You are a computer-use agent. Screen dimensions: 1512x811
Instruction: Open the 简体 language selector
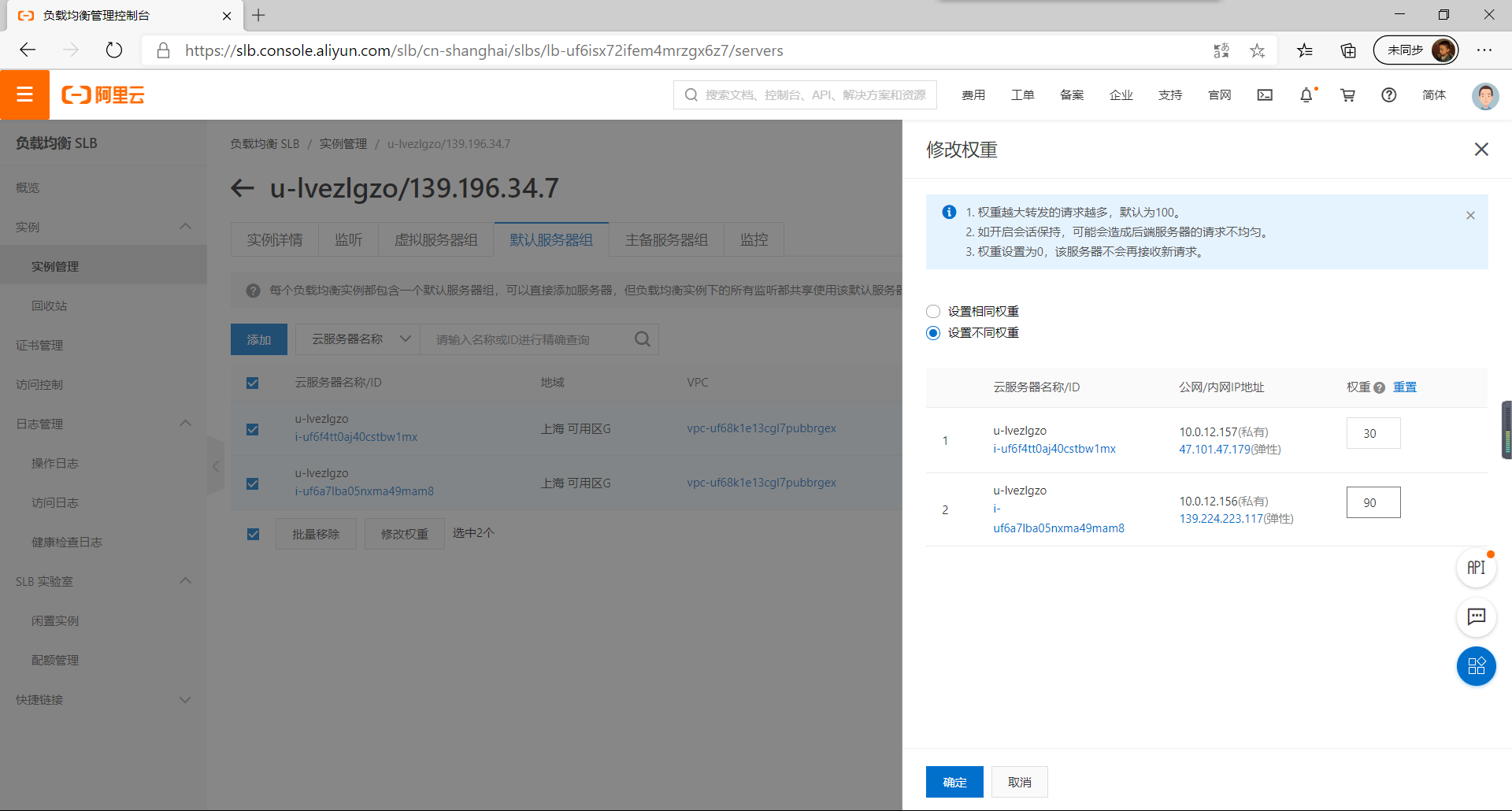click(x=1434, y=94)
